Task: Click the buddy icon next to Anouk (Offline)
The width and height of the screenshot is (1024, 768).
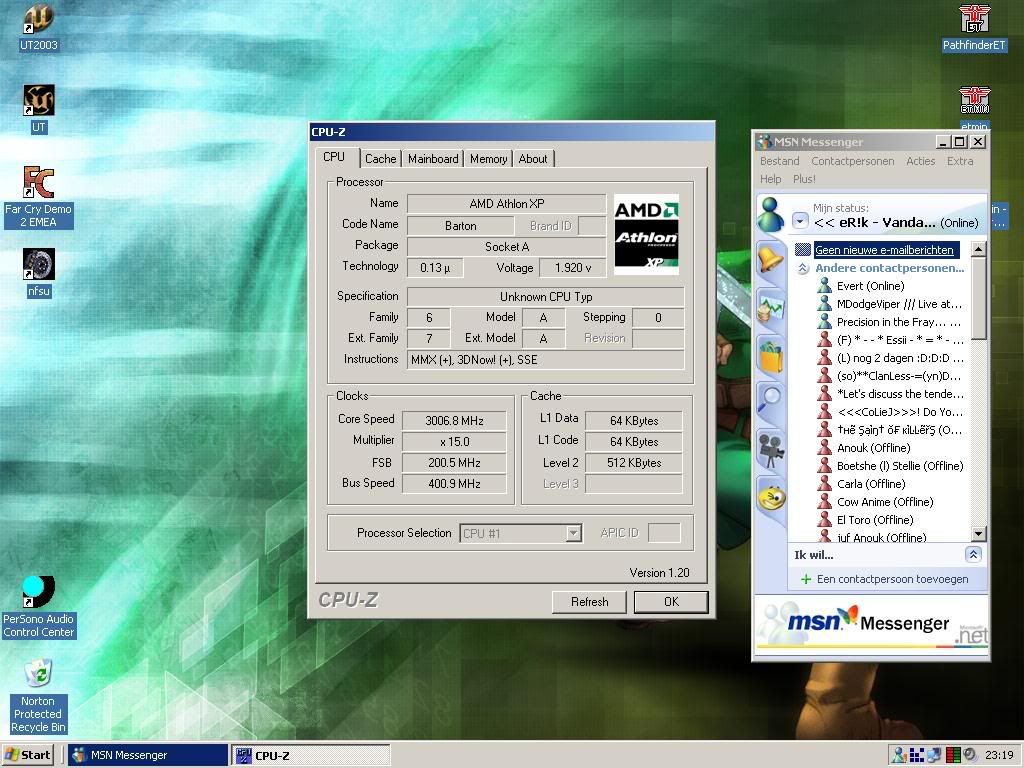Action: (x=825, y=447)
